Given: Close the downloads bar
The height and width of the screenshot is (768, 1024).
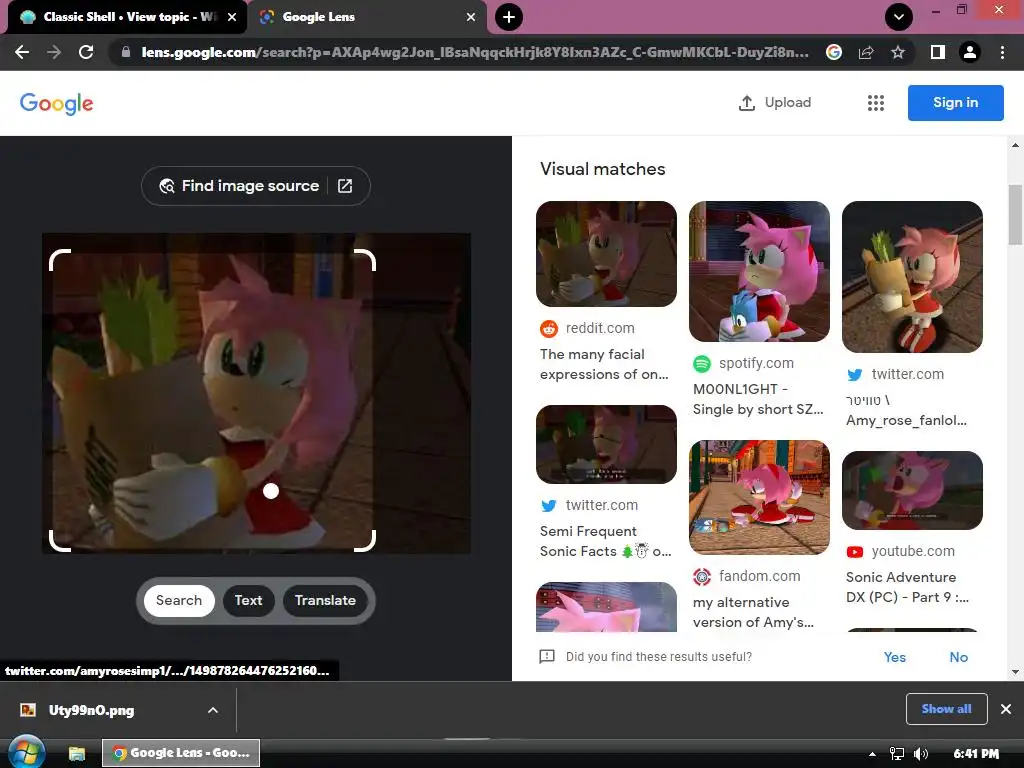Looking at the screenshot, I should (1006, 709).
